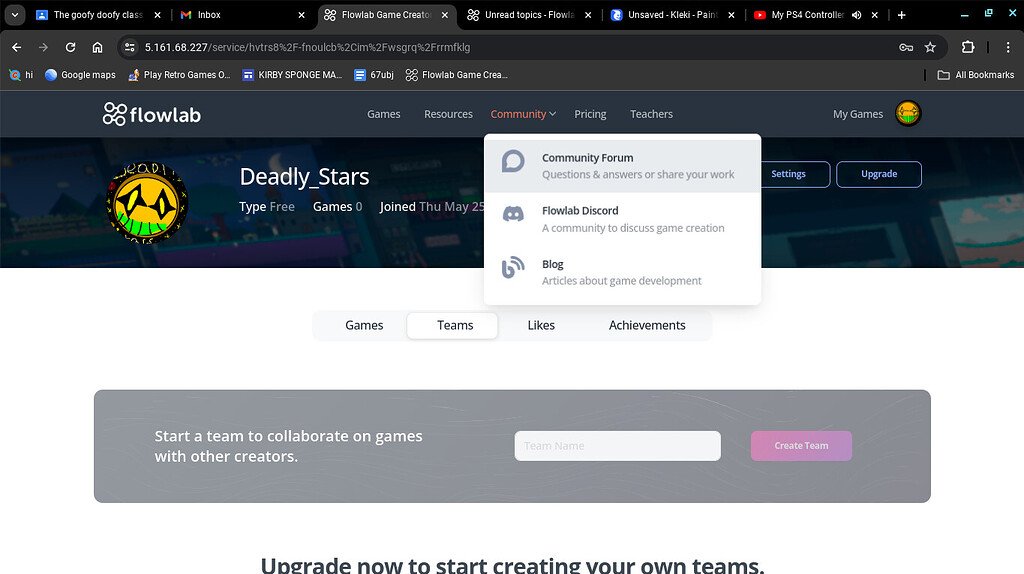1024x574 pixels.
Task: Close the Inbox tab
Action: (301, 14)
